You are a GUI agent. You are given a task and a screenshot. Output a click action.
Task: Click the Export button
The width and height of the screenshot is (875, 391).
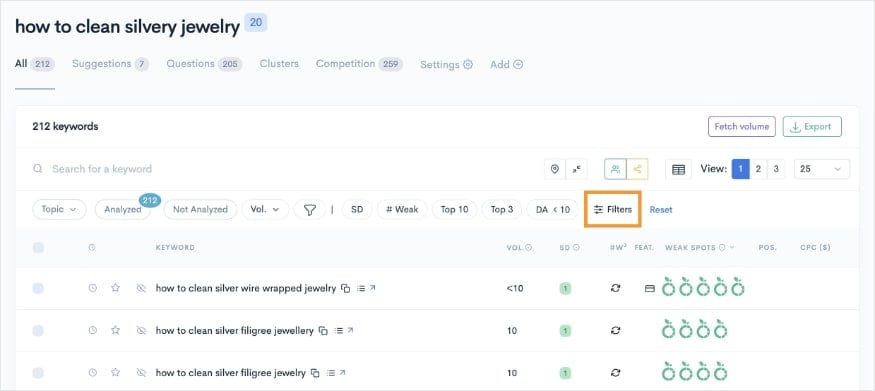(x=812, y=127)
